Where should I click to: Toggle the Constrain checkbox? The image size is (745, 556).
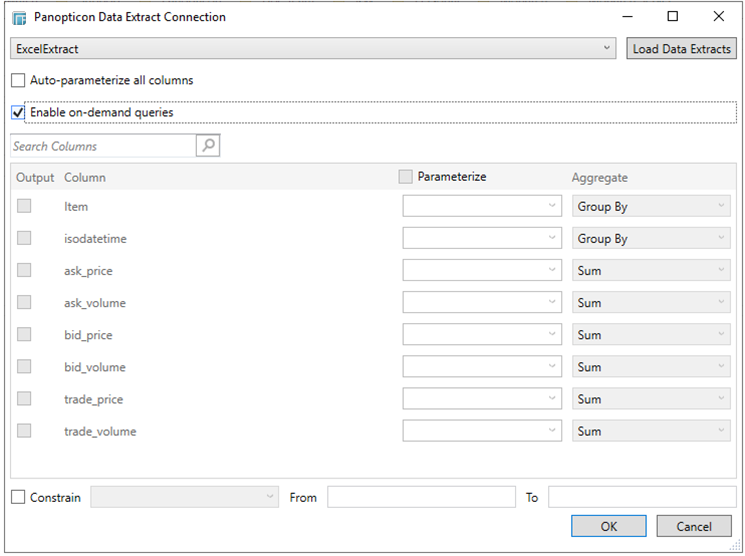coord(18,497)
